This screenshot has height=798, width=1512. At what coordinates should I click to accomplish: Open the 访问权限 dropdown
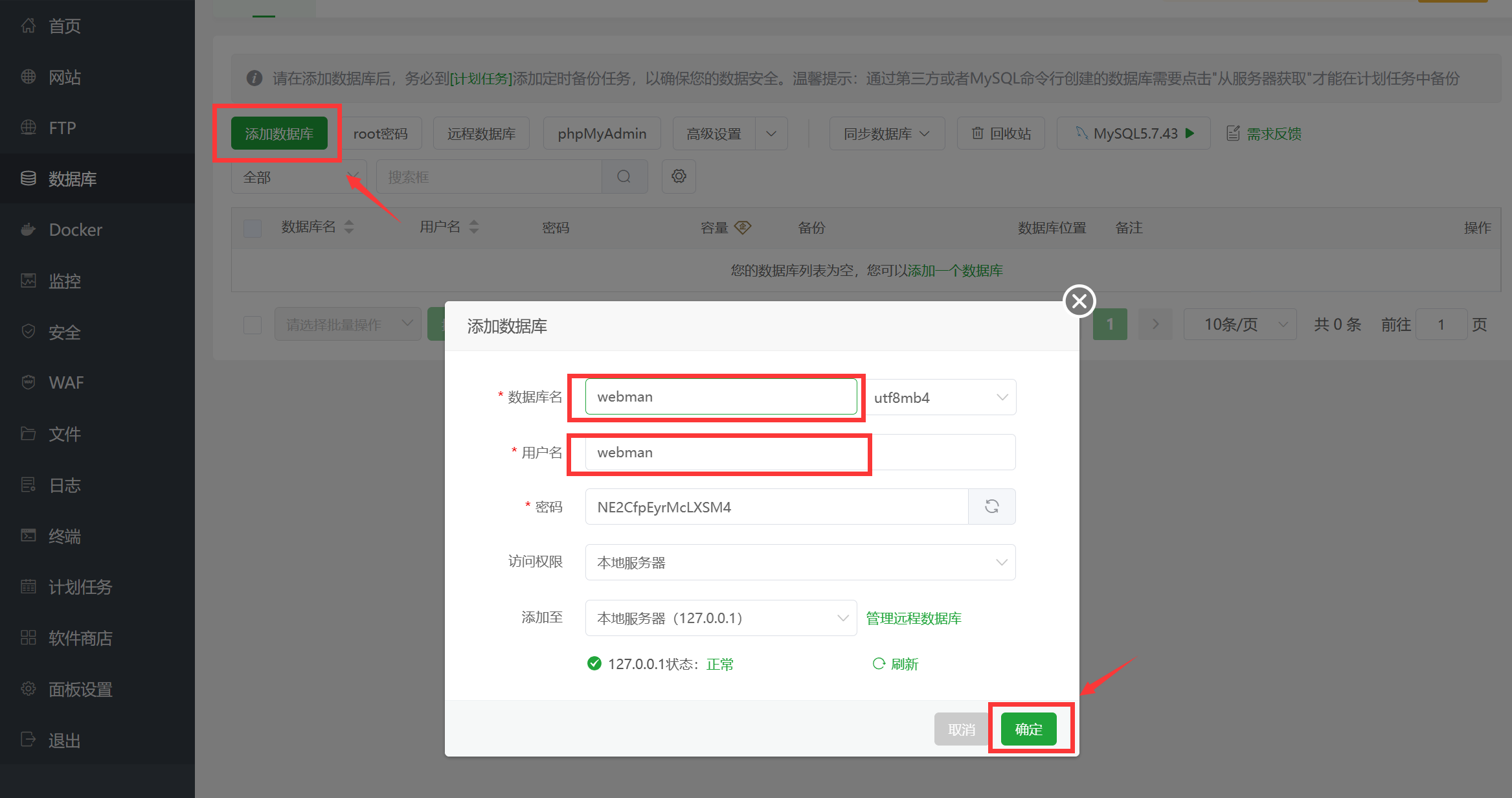pos(800,562)
